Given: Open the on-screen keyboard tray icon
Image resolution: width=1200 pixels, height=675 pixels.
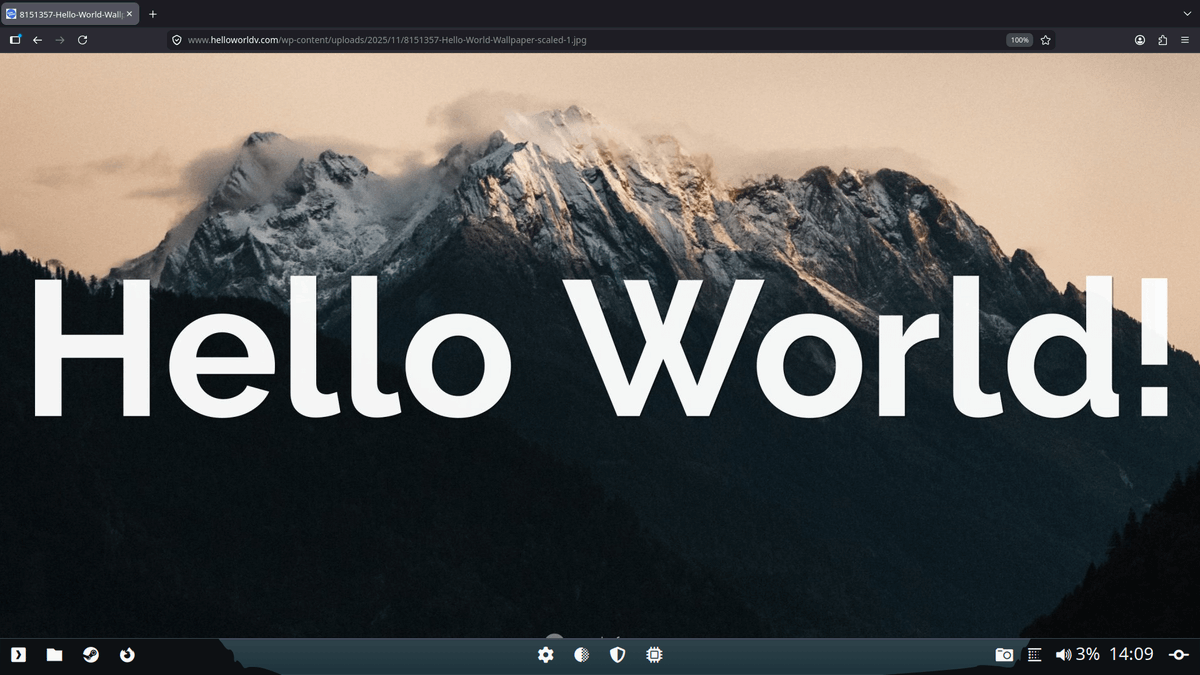Looking at the screenshot, I should pyautogui.click(x=1033, y=654).
